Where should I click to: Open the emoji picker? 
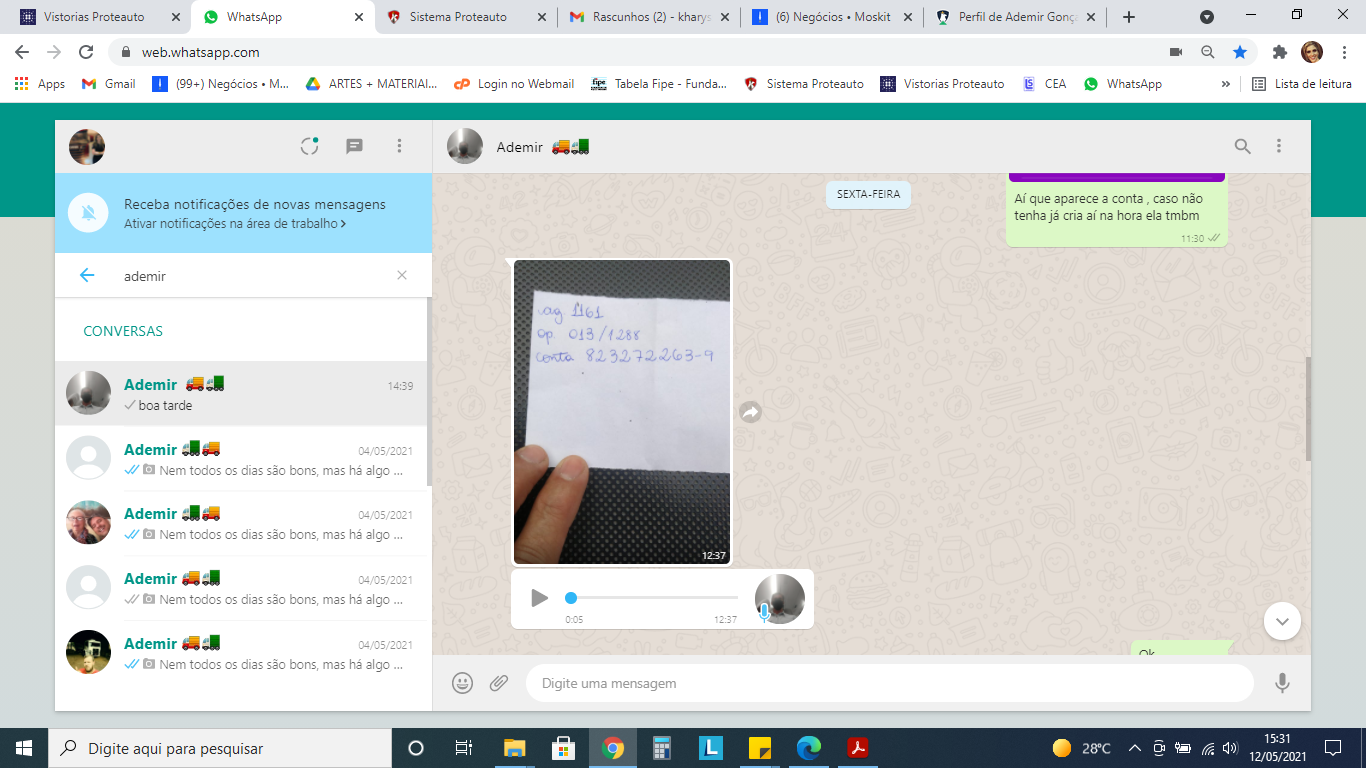click(x=462, y=683)
